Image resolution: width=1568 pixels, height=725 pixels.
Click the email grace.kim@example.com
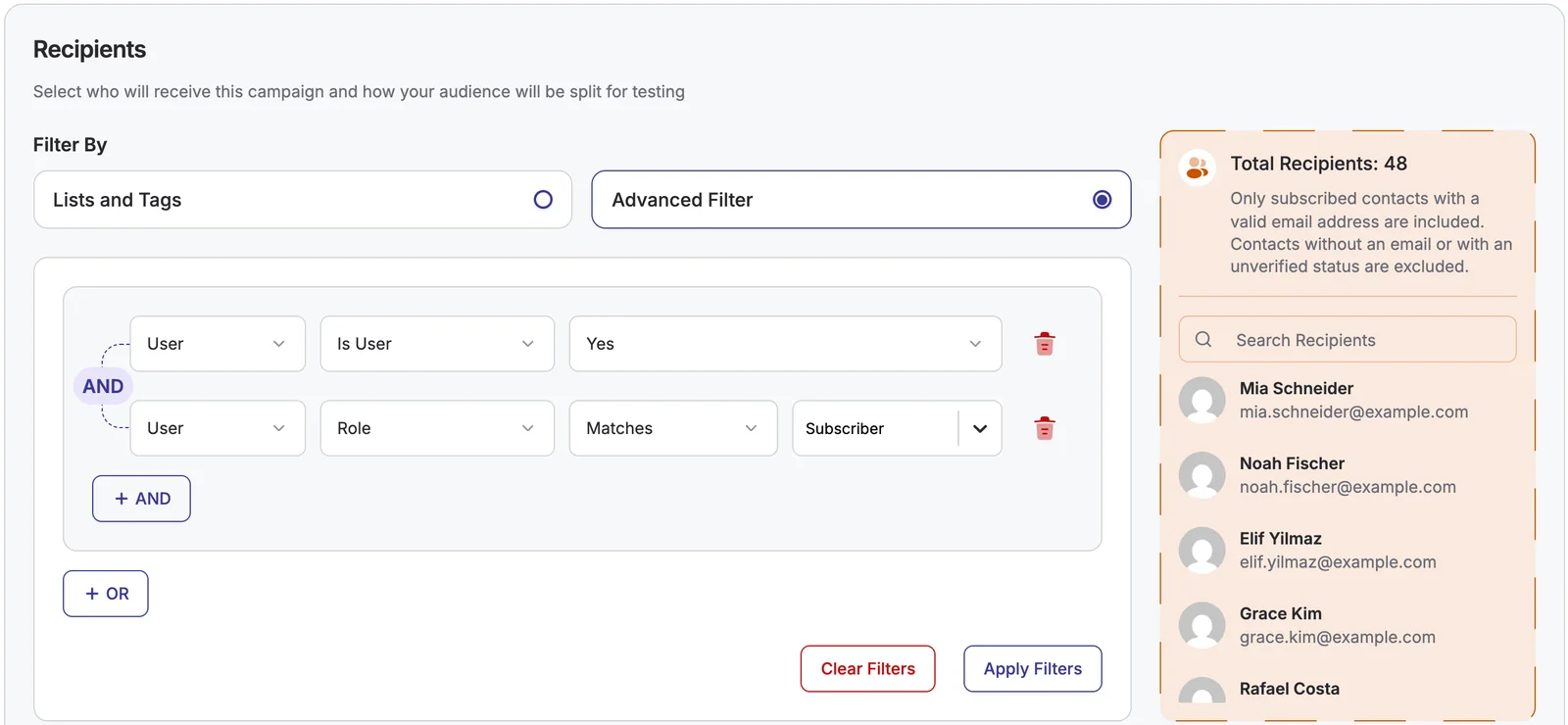(x=1338, y=637)
